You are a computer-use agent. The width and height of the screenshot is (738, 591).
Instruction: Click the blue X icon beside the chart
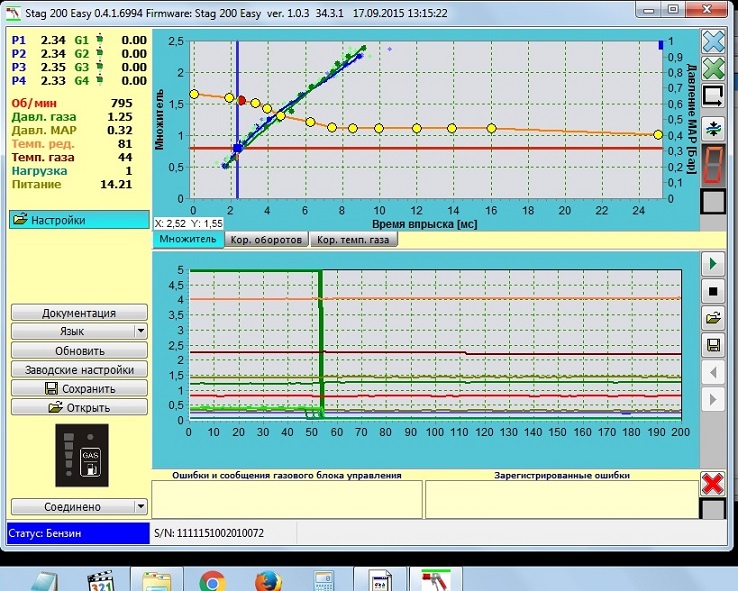(x=713, y=41)
